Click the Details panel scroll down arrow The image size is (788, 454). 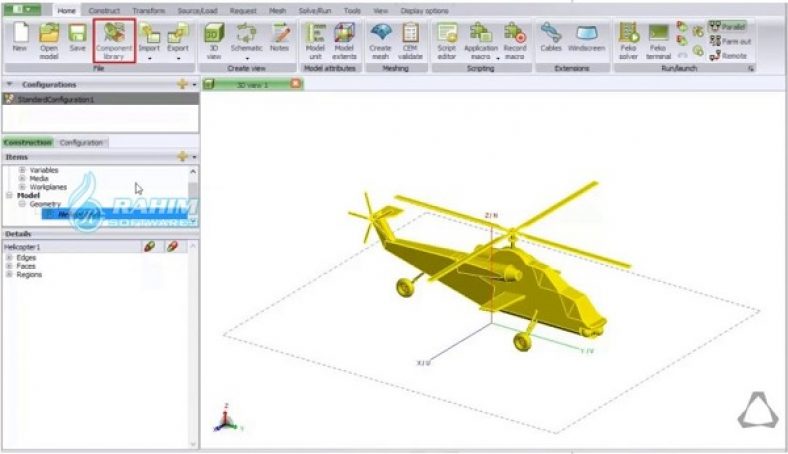click(x=193, y=444)
